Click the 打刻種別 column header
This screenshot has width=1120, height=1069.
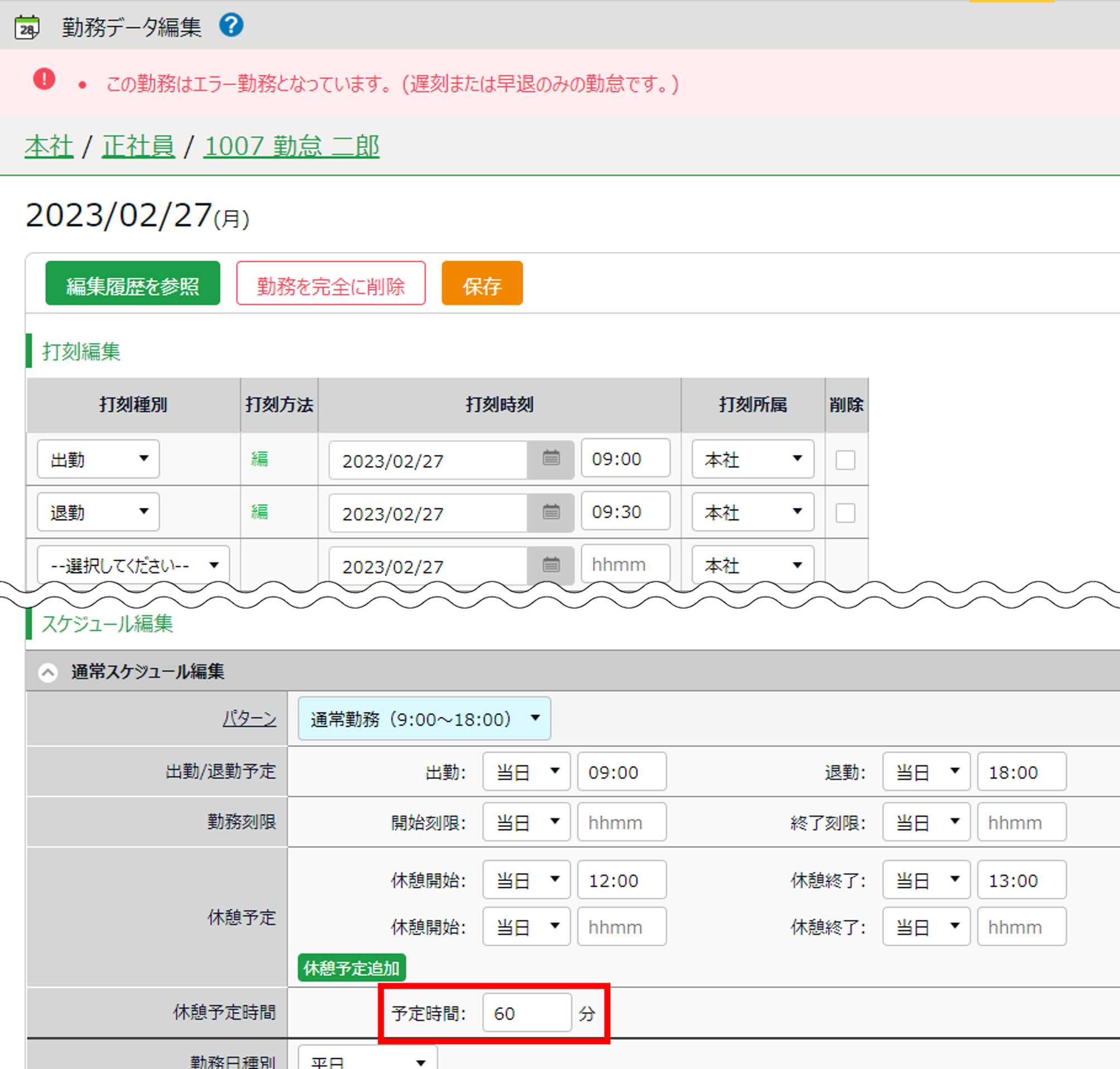pos(133,405)
